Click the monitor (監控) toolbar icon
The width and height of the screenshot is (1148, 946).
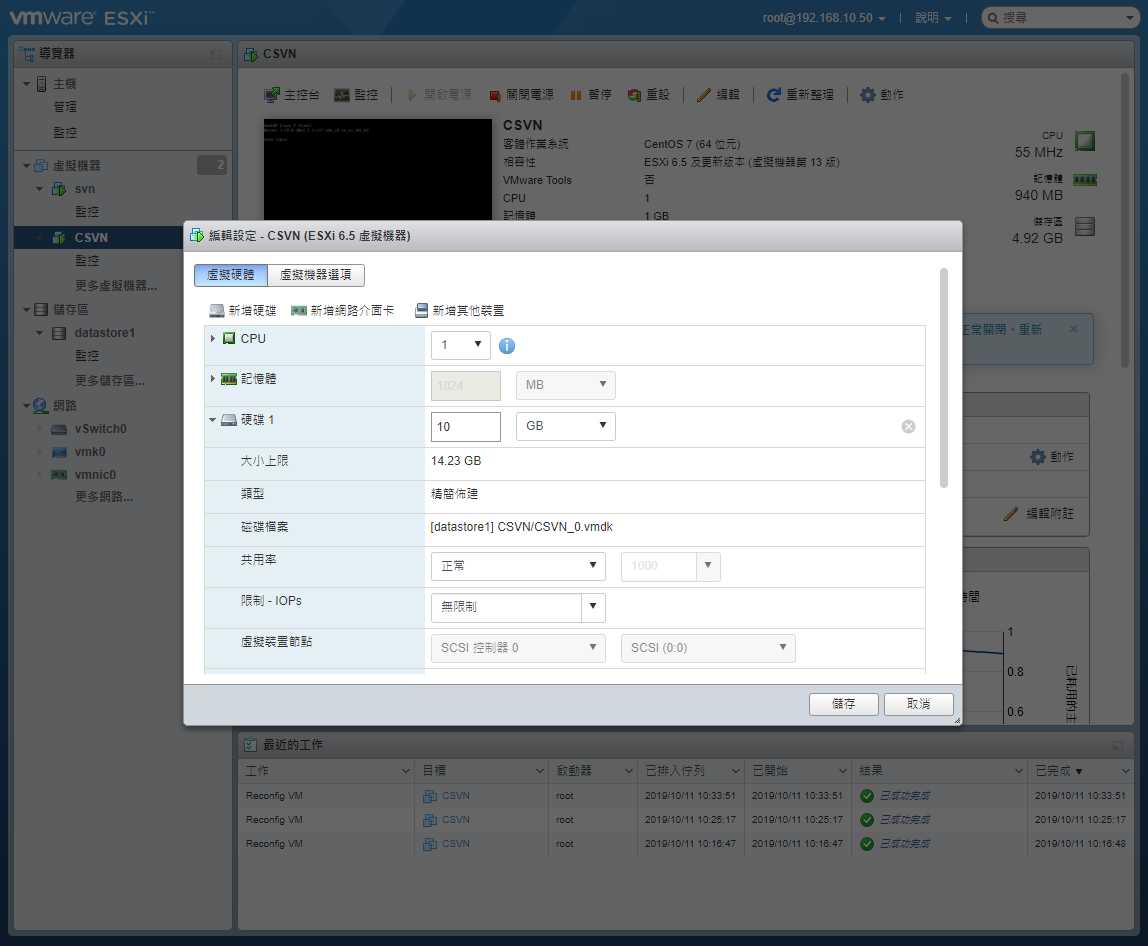coord(342,94)
